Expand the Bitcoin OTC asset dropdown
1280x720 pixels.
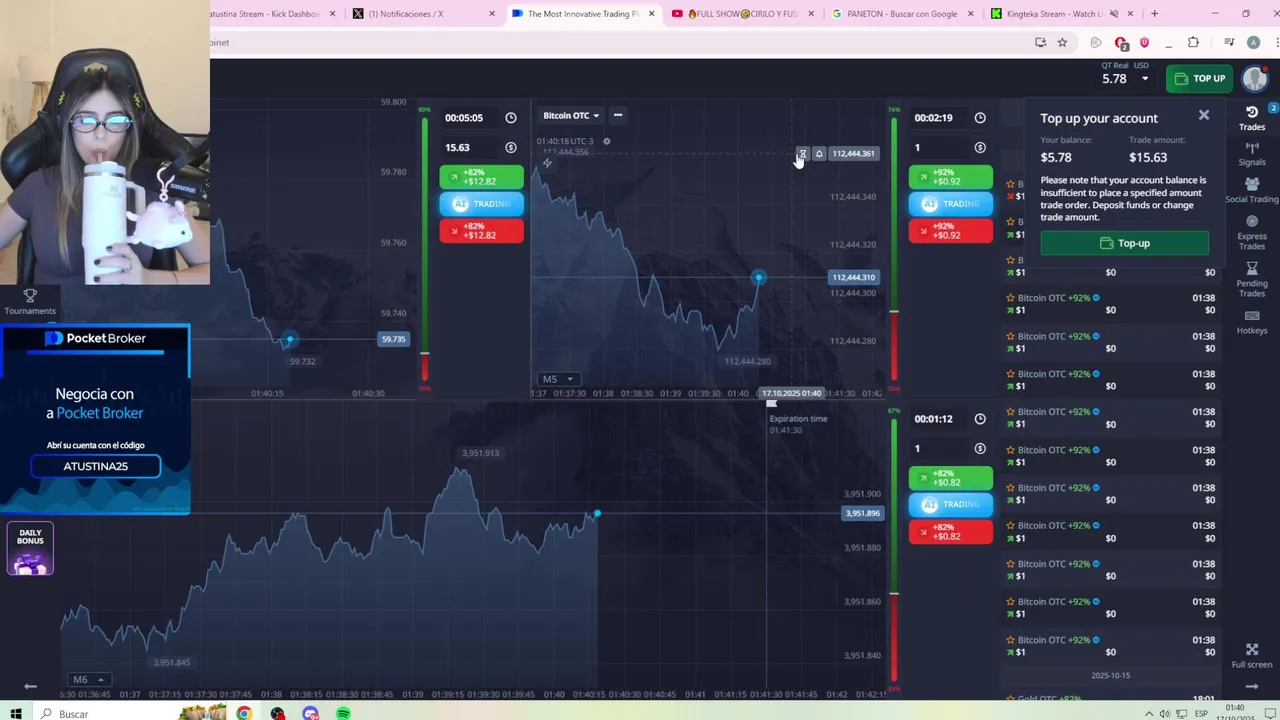click(571, 115)
